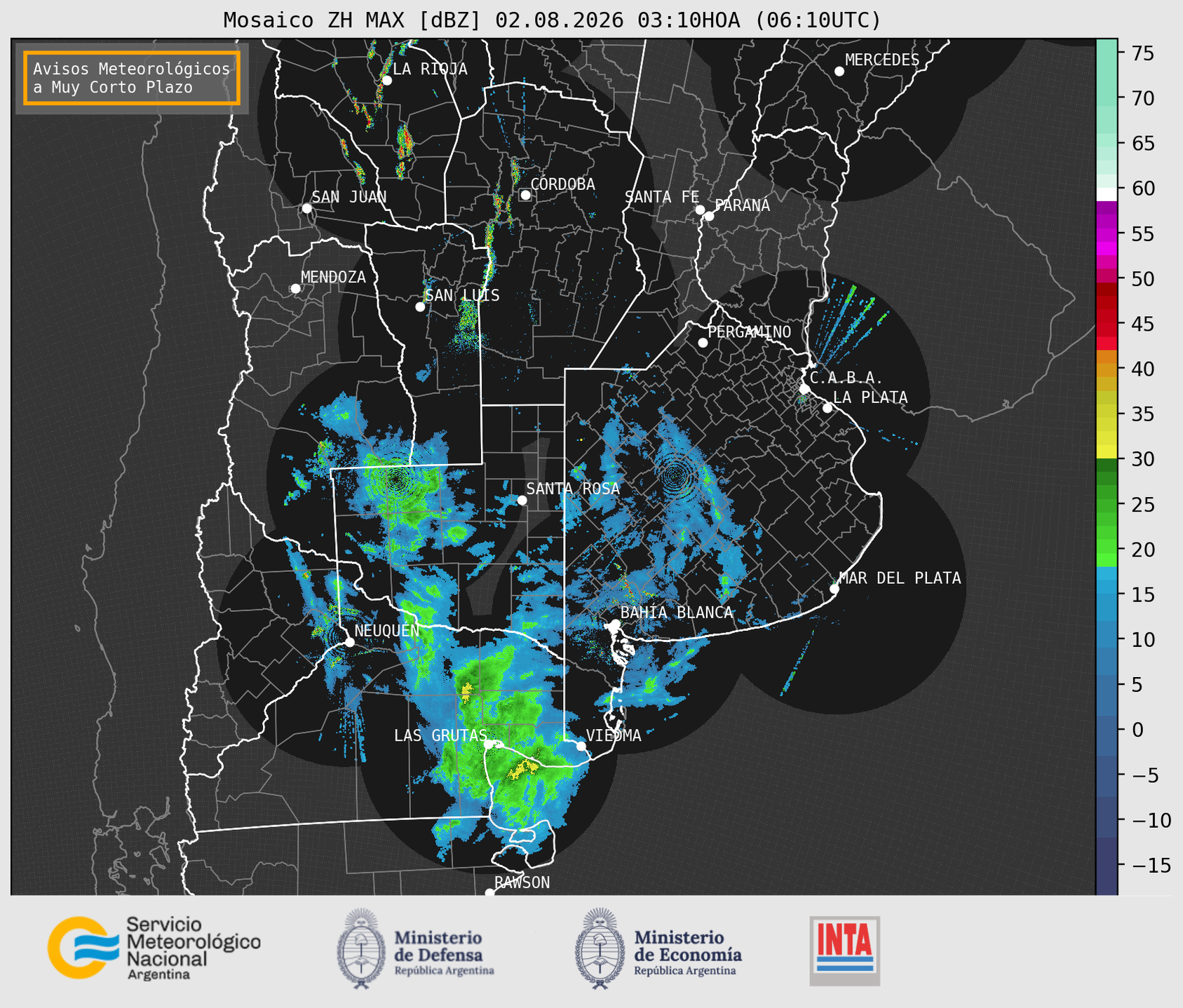The height and width of the screenshot is (1008, 1183).
Task: Click the Mercedes city marker dot
Action: click(x=839, y=71)
